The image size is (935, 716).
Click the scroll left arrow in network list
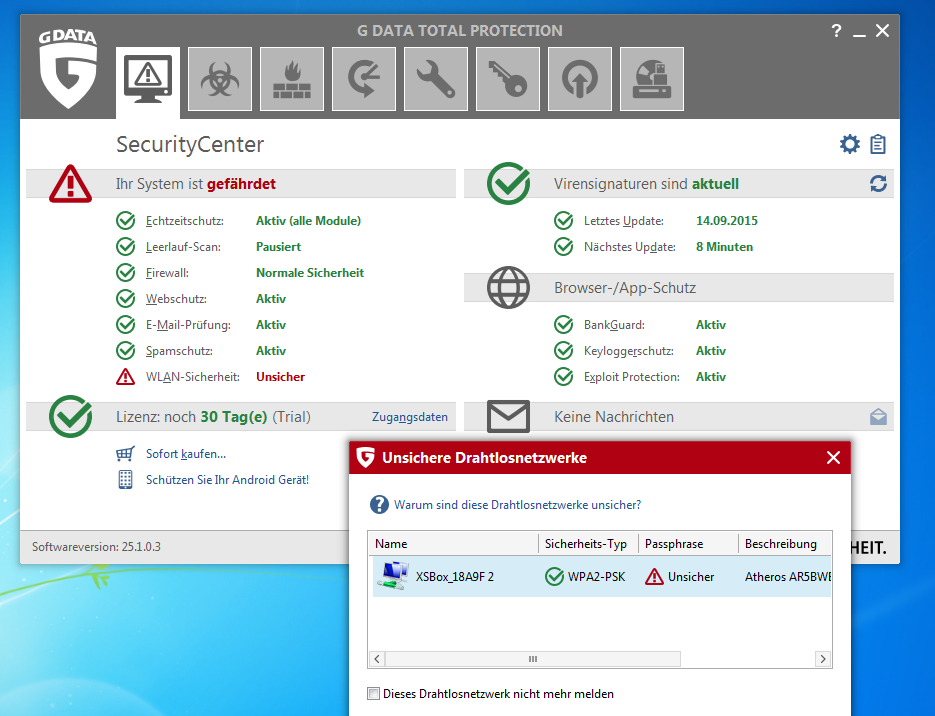[377, 659]
